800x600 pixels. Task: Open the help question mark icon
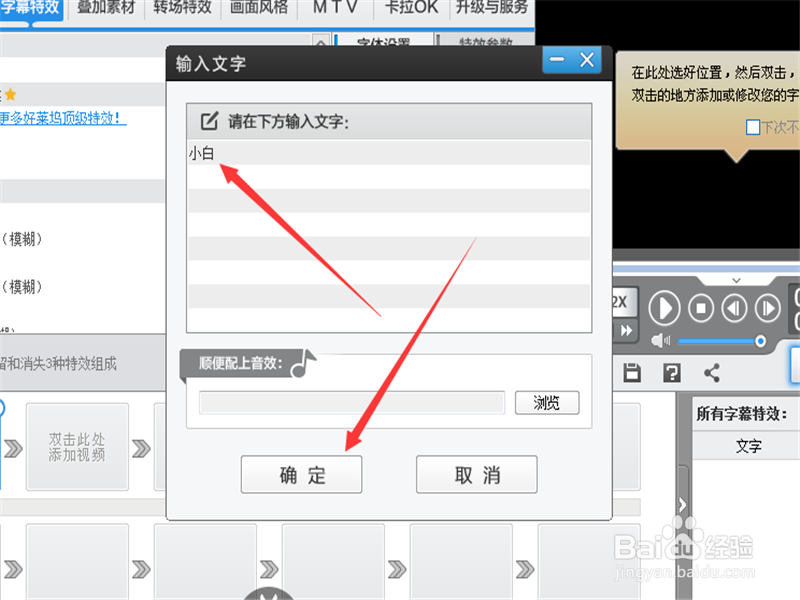pyautogui.click(x=672, y=373)
